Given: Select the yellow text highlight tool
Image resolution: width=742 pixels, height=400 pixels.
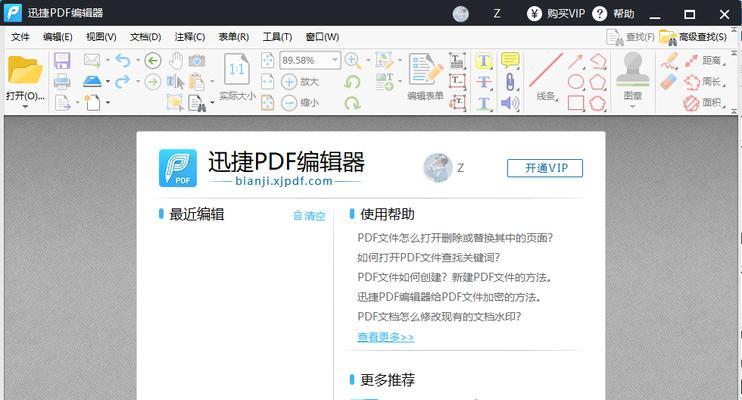Looking at the screenshot, I should [x=484, y=61].
